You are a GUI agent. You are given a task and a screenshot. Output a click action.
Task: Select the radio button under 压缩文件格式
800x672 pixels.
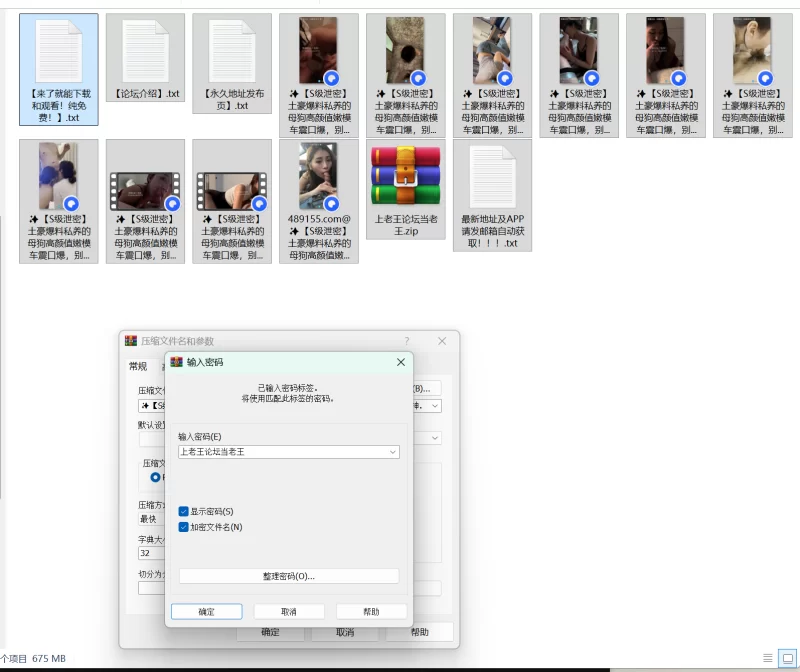[155, 477]
